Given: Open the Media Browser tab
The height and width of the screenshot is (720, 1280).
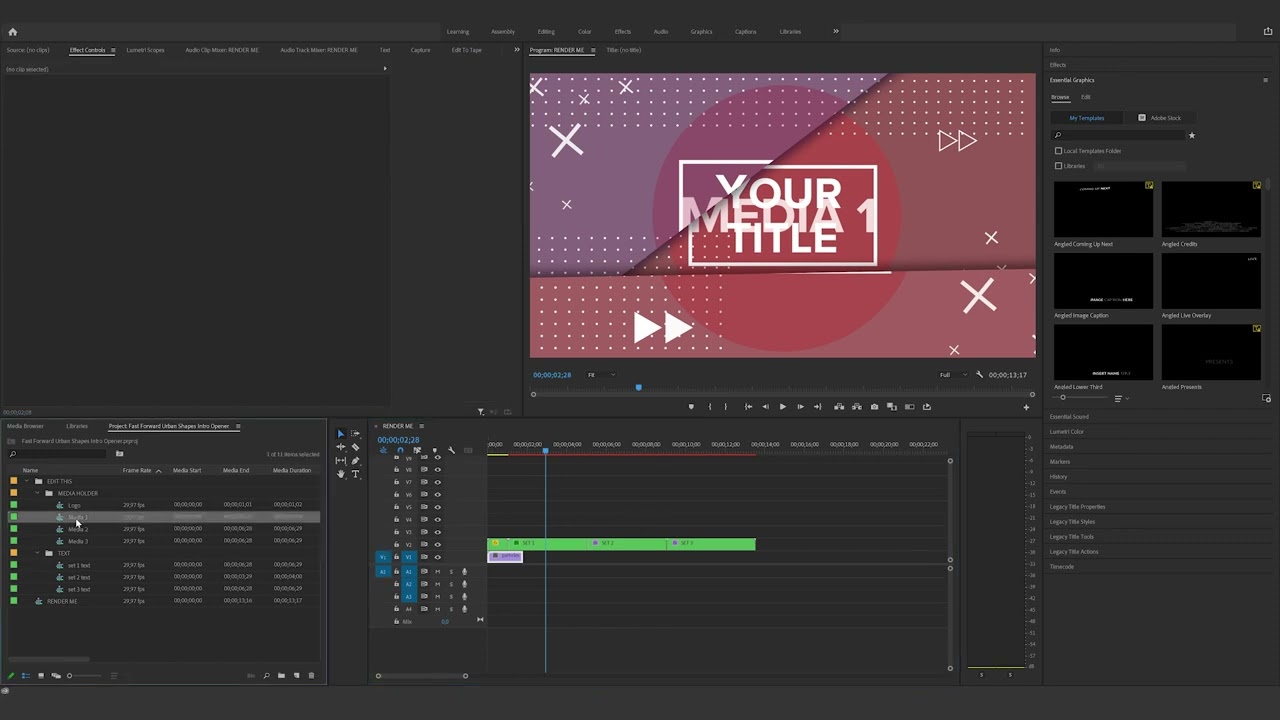Looking at the screenshot, I should [25, 426].
